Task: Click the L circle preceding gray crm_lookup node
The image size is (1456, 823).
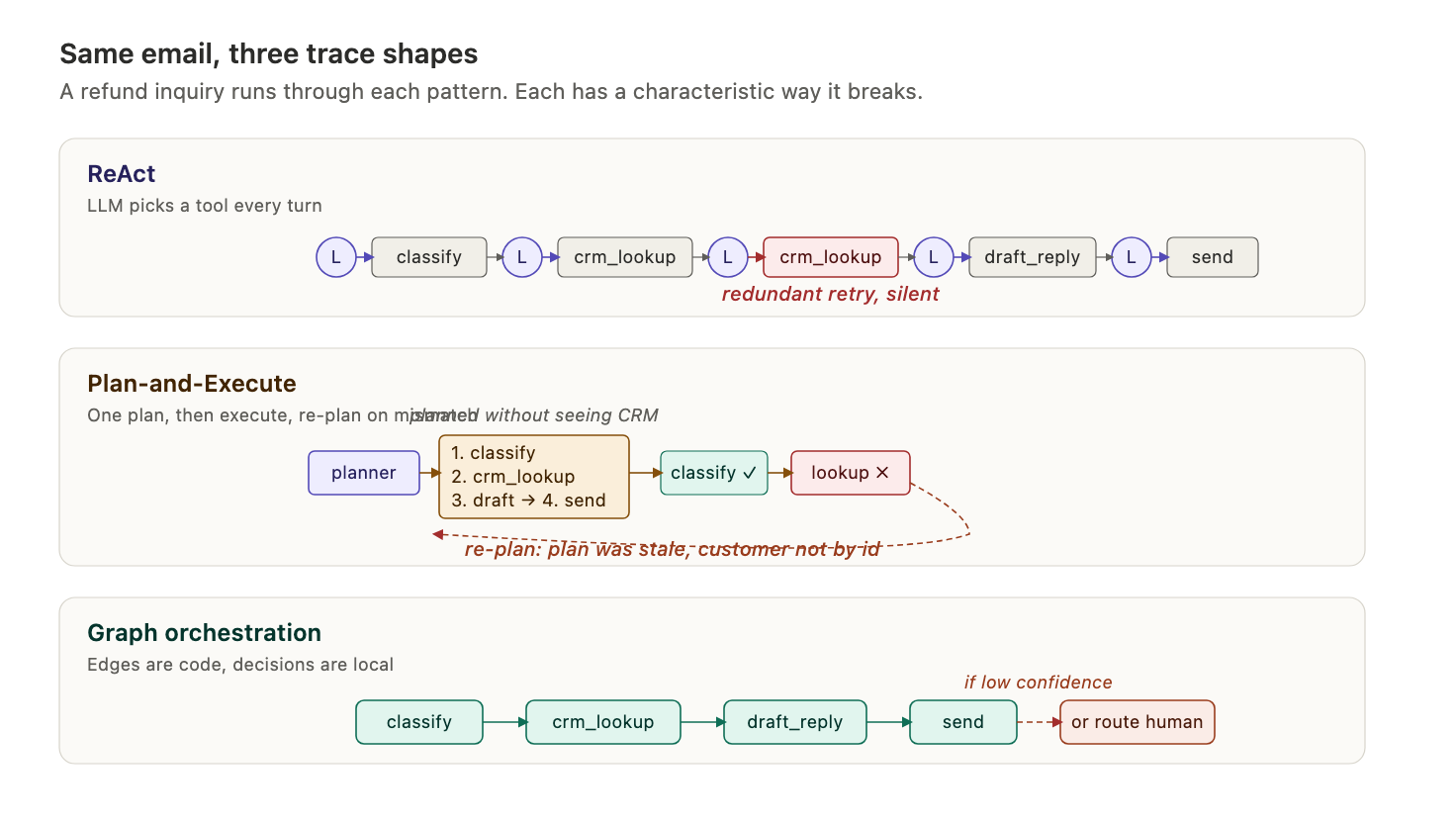Action: 522,257
